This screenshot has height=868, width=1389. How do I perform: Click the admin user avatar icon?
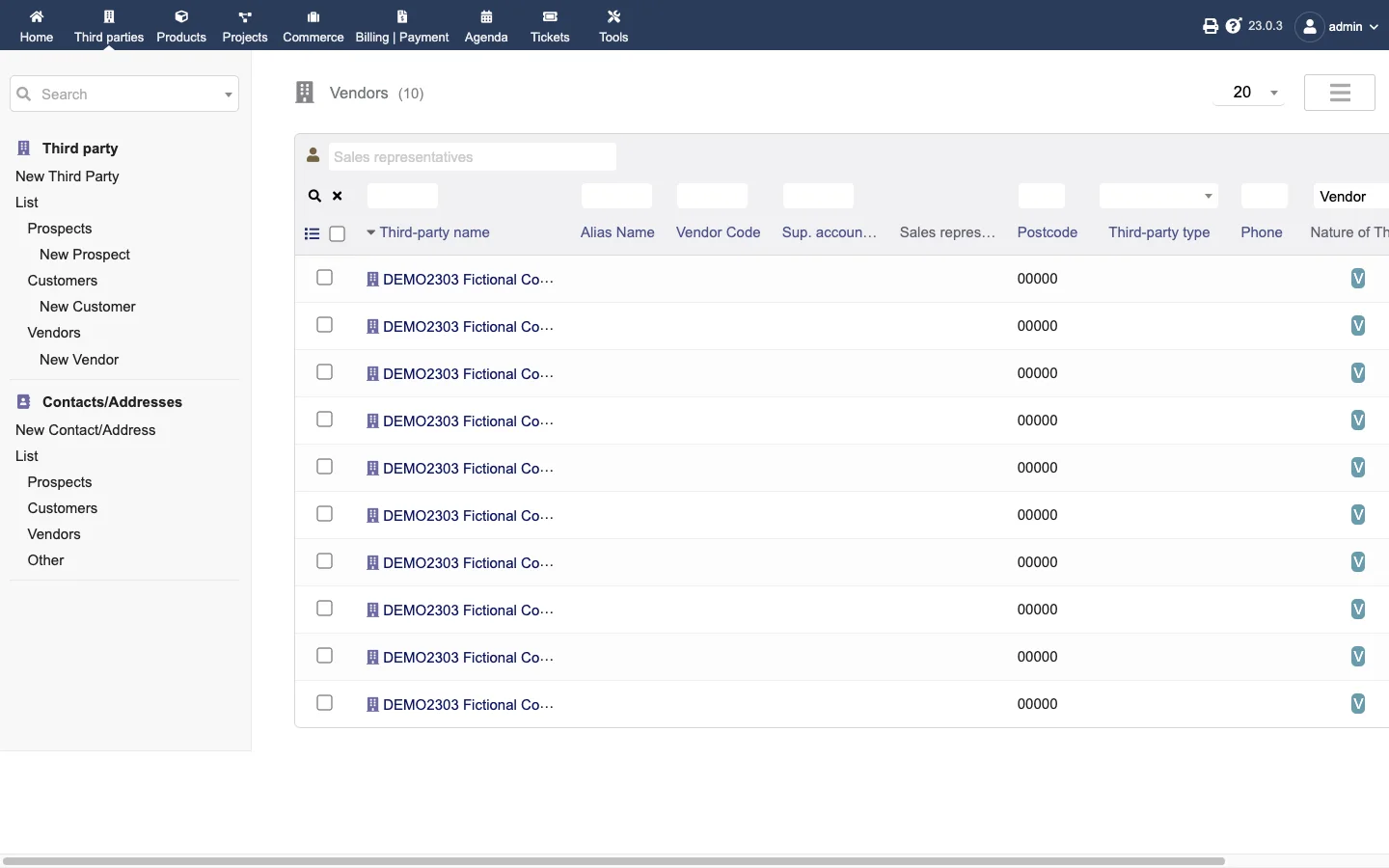(x=1310, y=26)
